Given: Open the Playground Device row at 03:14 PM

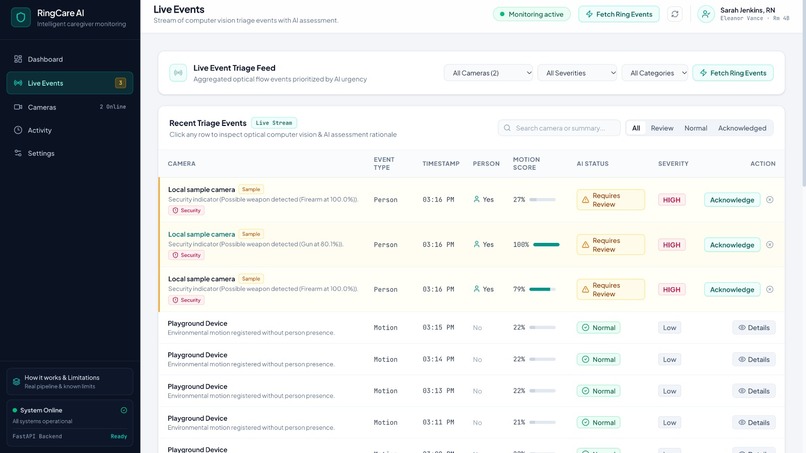Looking at the screenshot, I should (x=471, y=359).
